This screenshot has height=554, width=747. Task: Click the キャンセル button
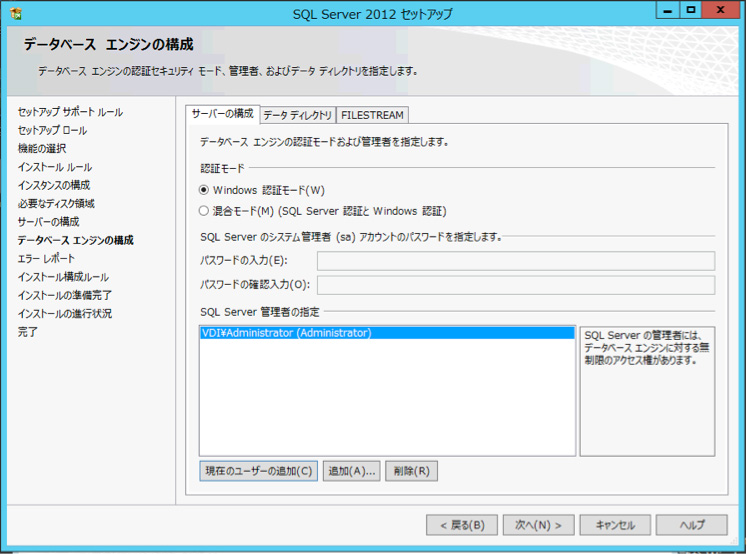click(615, 525)
